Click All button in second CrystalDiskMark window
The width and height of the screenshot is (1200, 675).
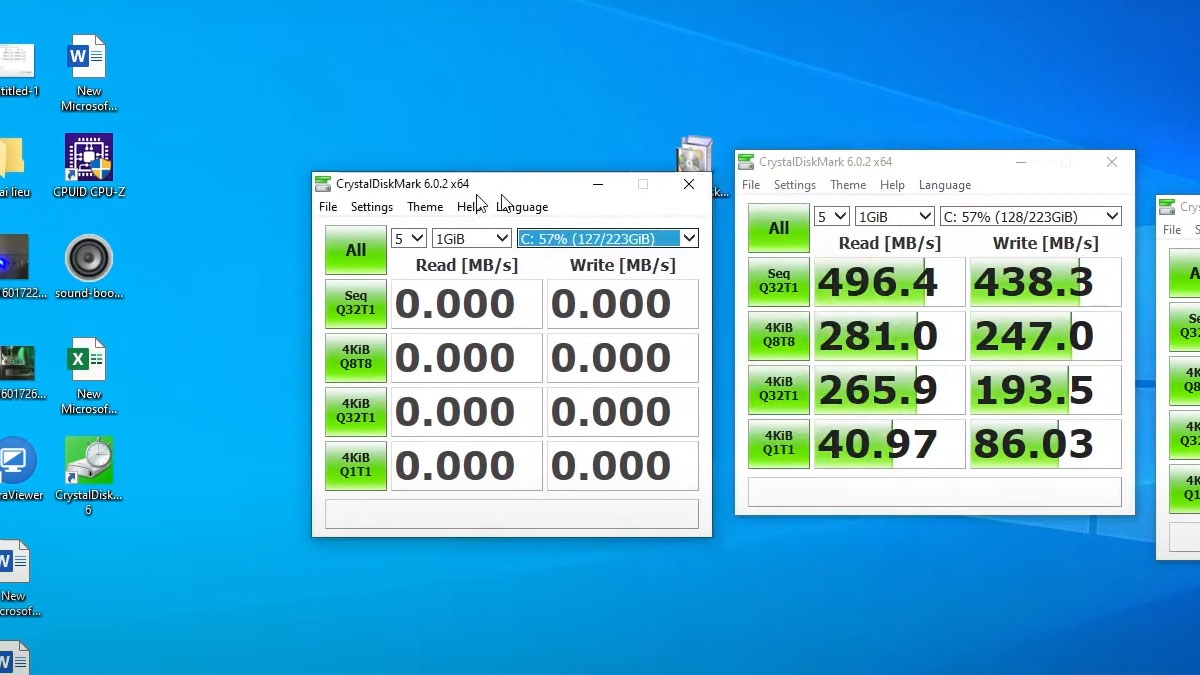[779, 228]
